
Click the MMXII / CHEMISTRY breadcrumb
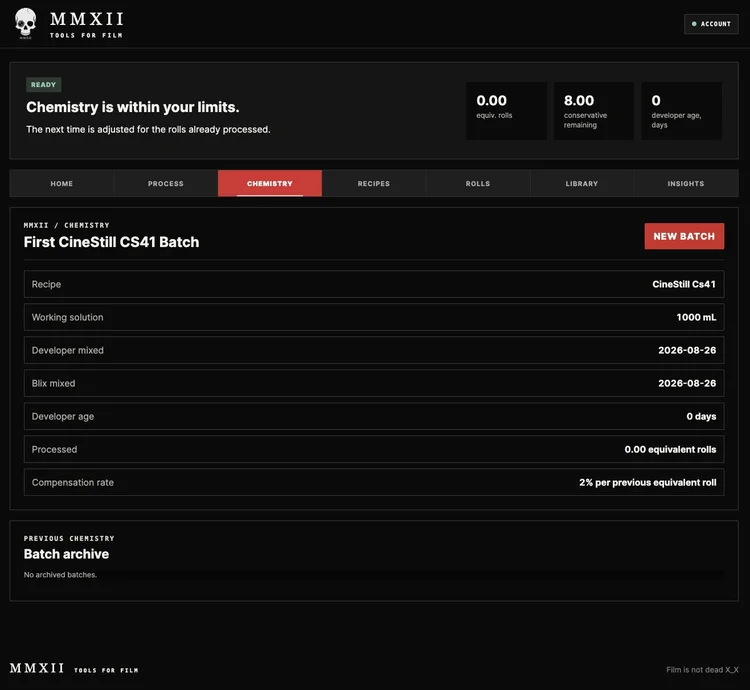66,225
